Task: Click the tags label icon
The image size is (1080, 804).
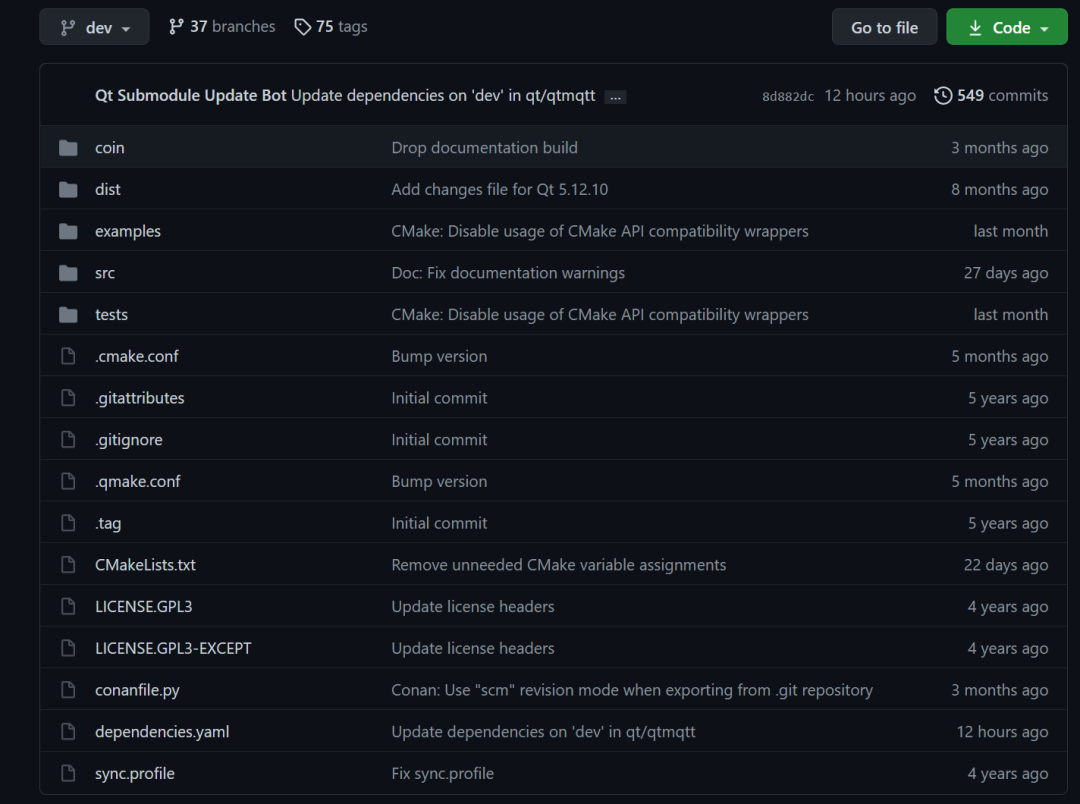Action: [302, 27]
